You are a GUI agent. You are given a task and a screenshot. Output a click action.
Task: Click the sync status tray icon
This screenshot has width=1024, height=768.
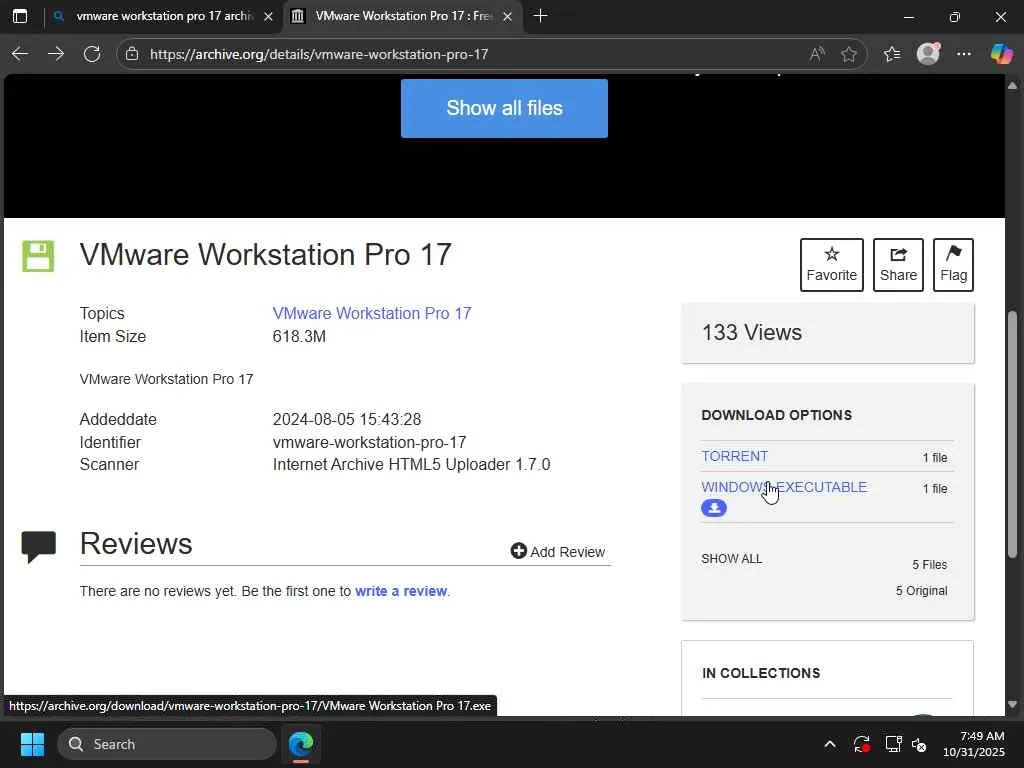coord(861,744)
